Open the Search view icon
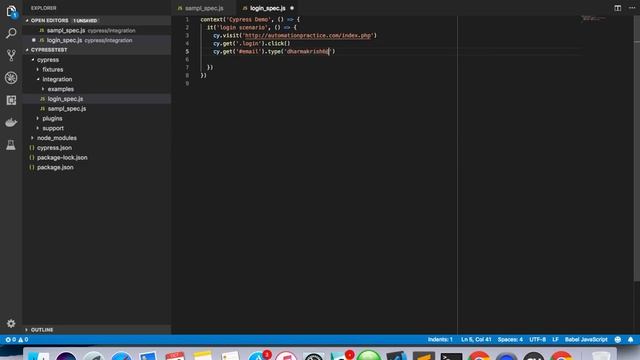This screenshot has height=360, width=640. click(x=11, y=33)
